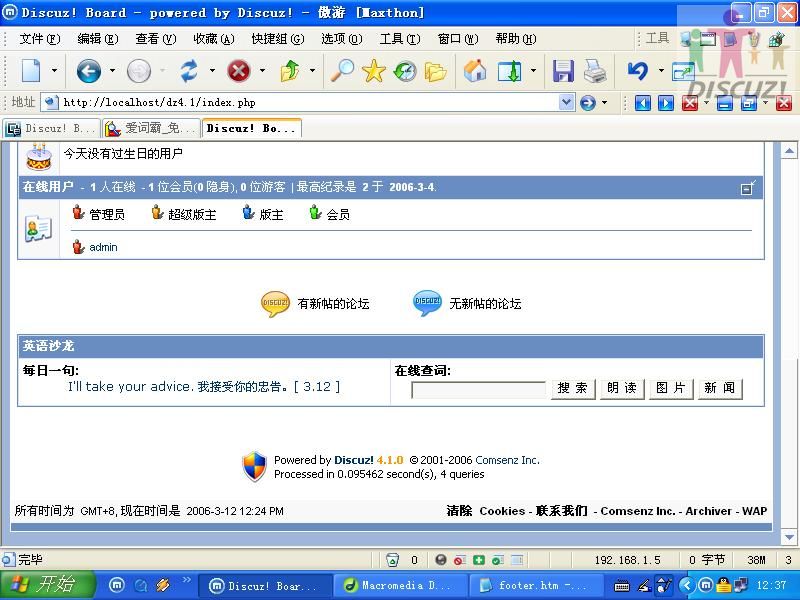Open the 选项(O) menu
Screen dimensions: 800x600
[x=341, y=39]
